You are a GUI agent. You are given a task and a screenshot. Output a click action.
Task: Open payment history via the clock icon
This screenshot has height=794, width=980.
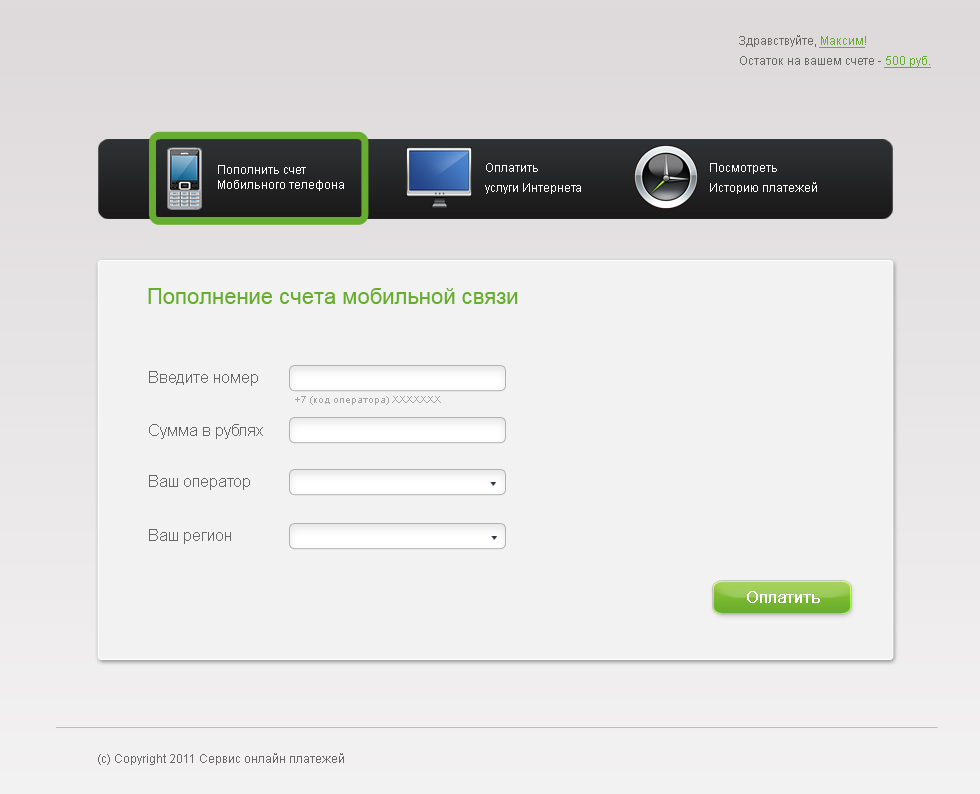coord(665,176)
